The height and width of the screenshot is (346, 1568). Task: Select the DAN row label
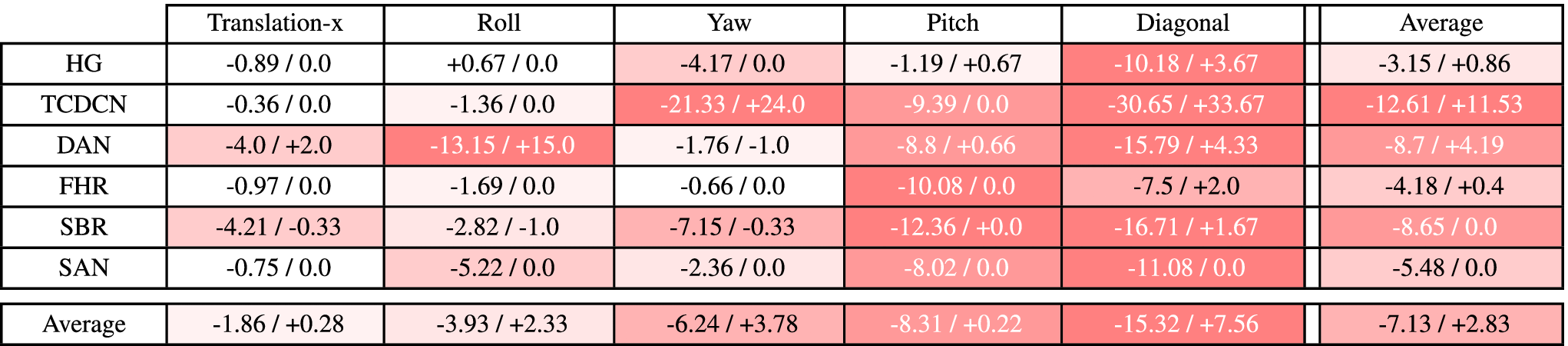click(x=84, y=145)
